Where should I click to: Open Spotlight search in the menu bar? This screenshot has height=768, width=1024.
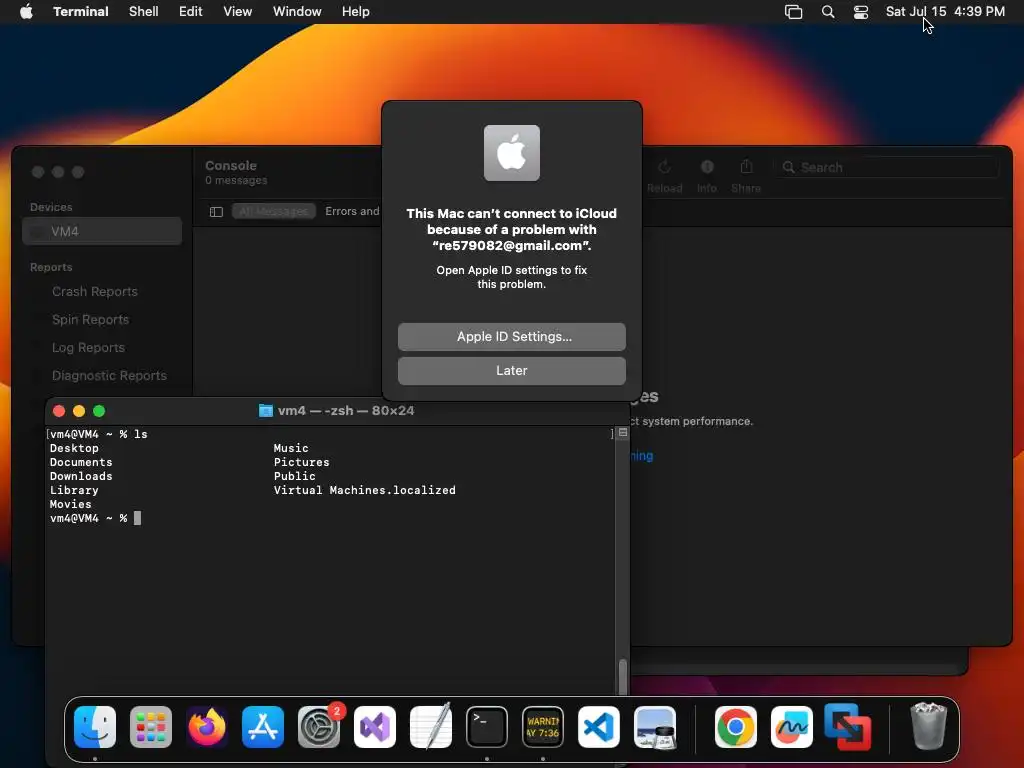pyautogui.click(x=827, y=12)
